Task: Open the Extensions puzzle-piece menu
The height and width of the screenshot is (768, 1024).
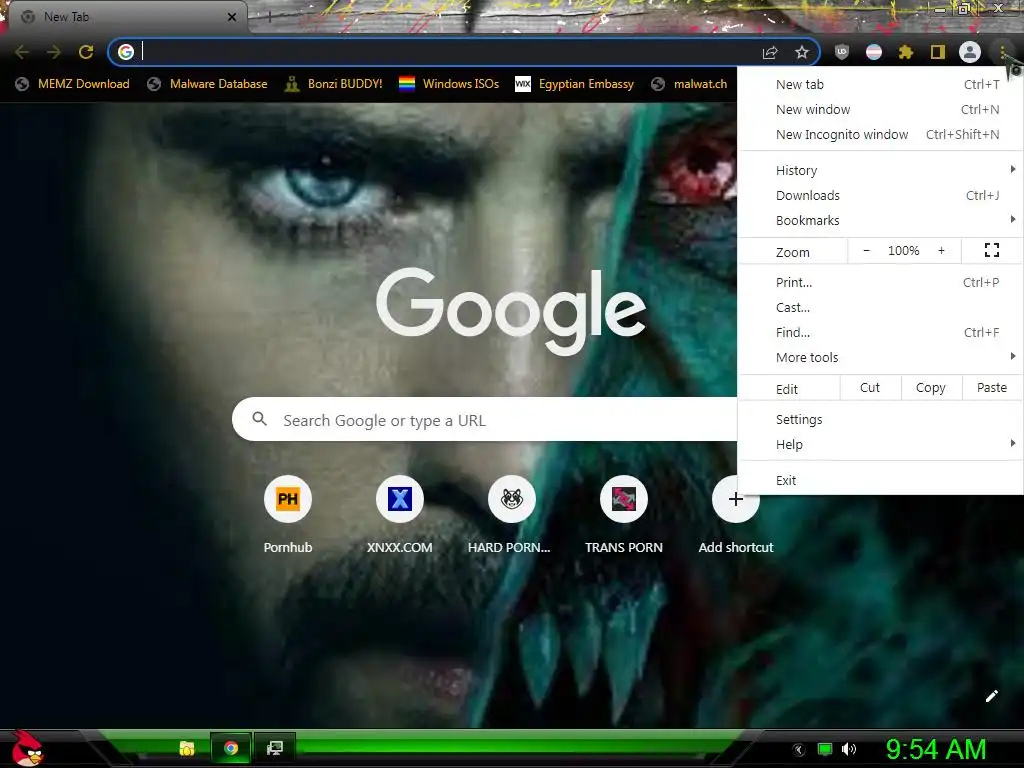Action: tap(905, 52)
